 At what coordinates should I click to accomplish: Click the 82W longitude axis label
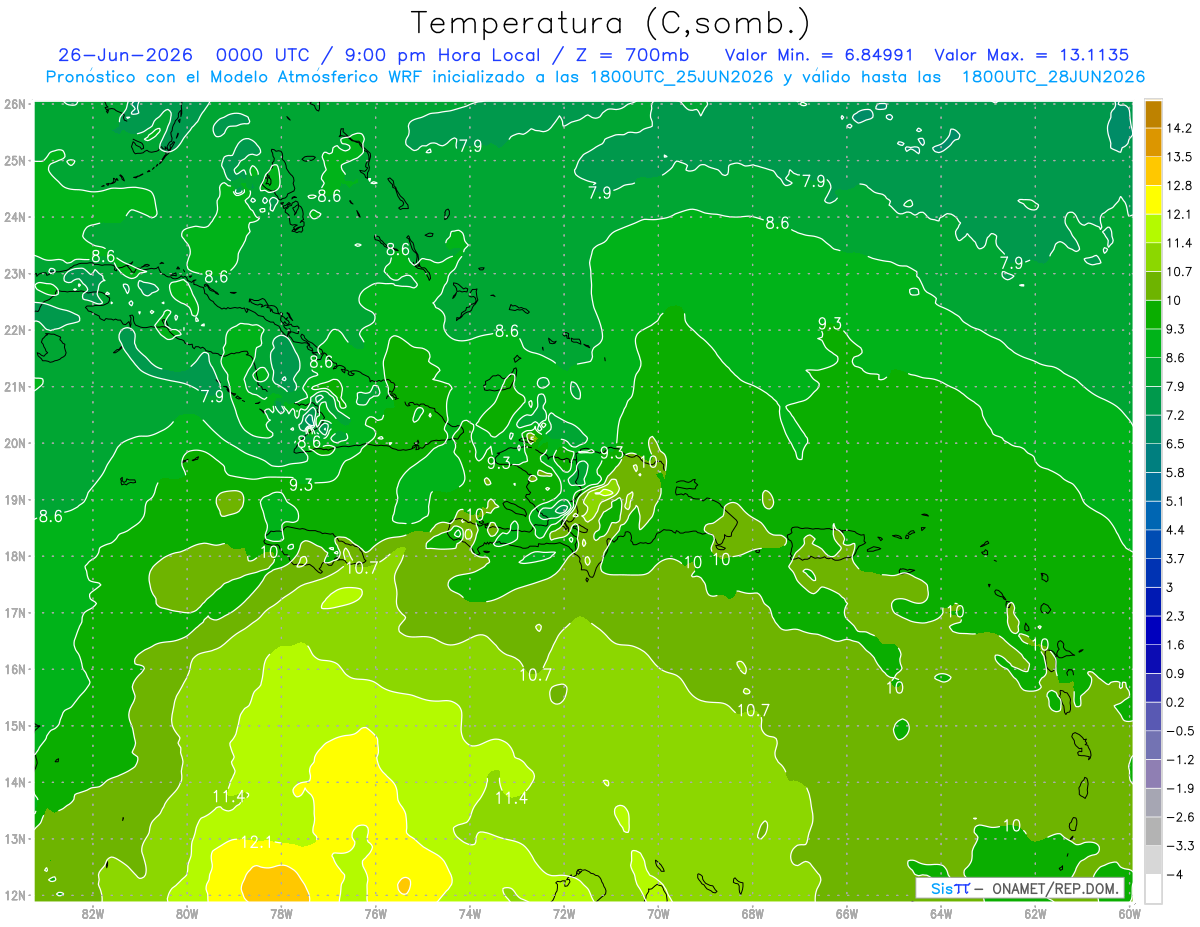pyautogui.click(x=92, y=913)
